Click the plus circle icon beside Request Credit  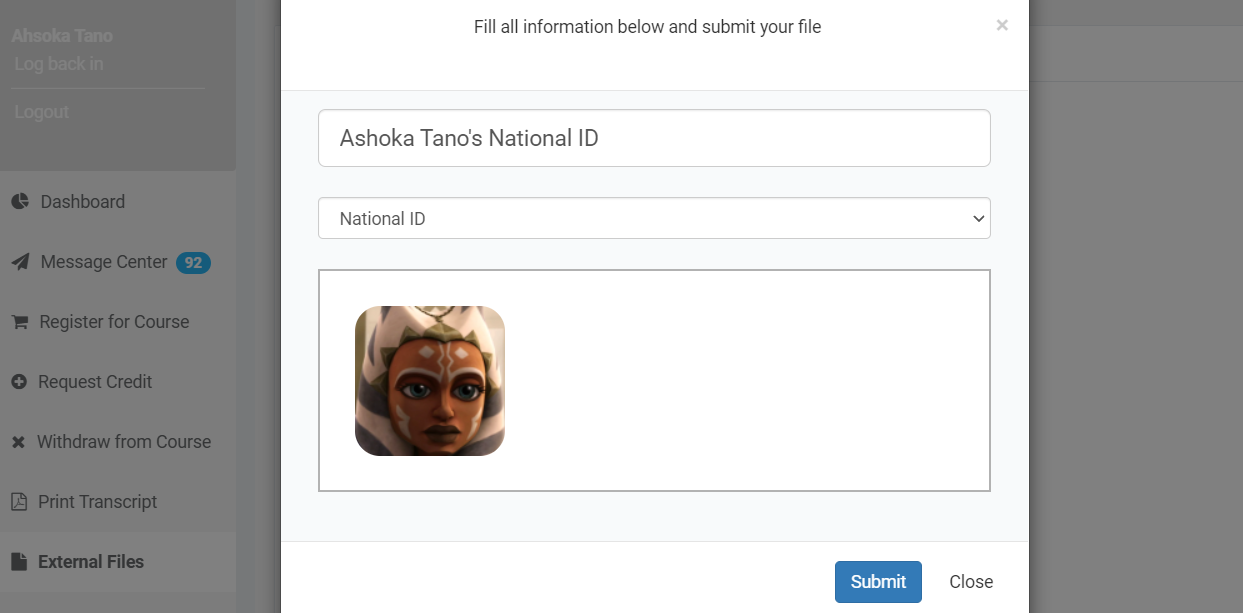tap(18, 382)
